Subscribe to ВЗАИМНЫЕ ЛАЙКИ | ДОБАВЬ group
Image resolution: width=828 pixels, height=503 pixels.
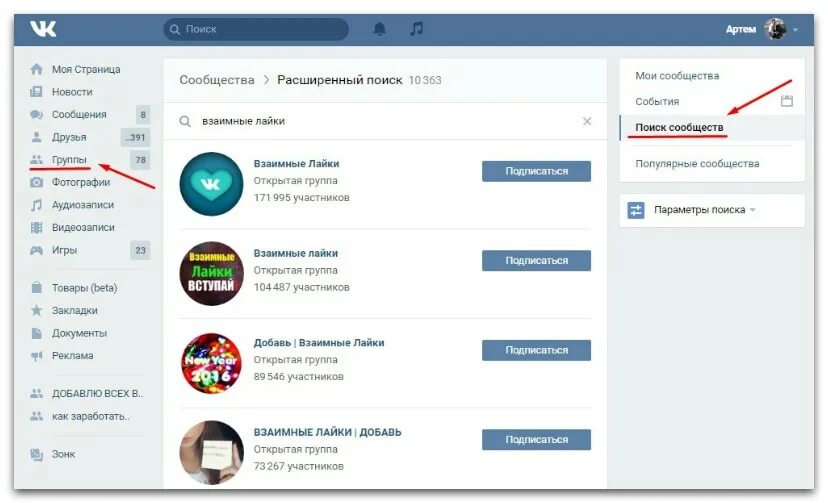point(536,440)
